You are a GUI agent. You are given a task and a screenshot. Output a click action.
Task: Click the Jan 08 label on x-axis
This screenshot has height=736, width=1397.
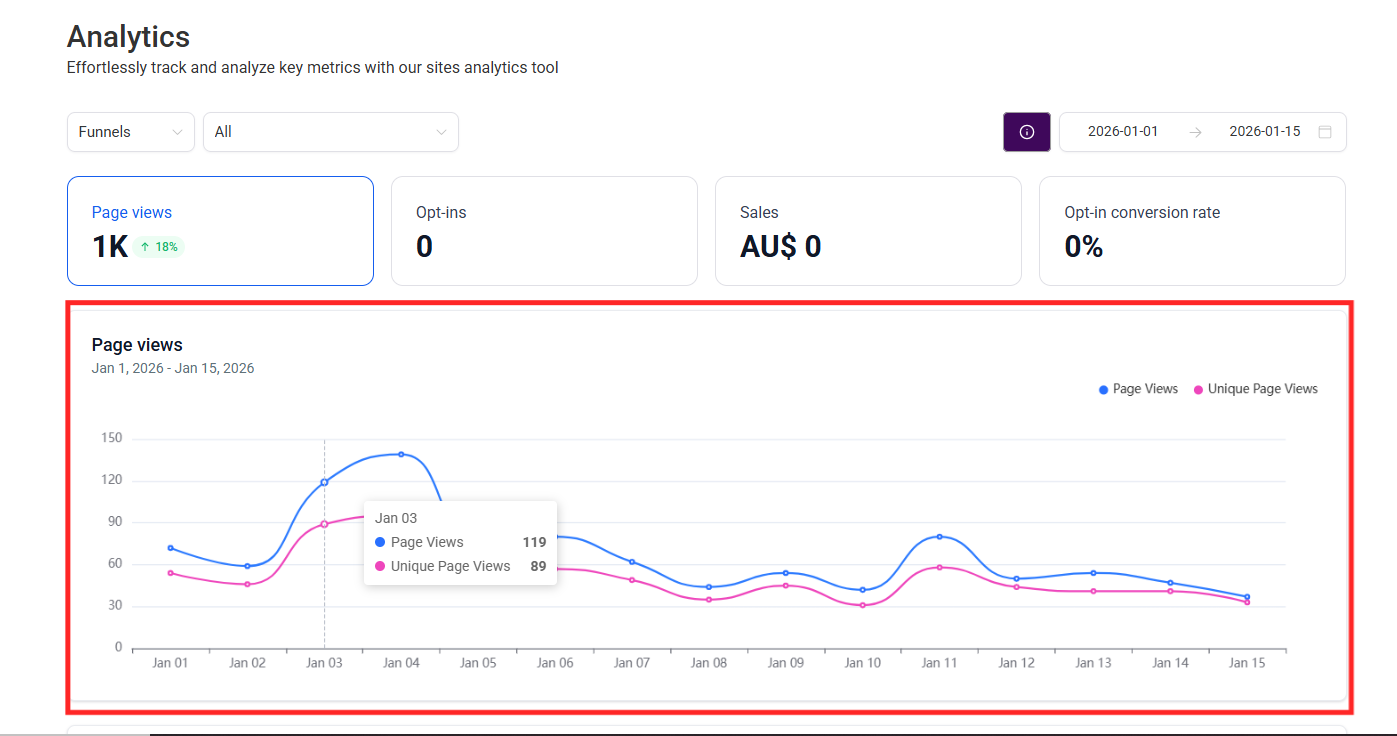click(x=709, y=663)
